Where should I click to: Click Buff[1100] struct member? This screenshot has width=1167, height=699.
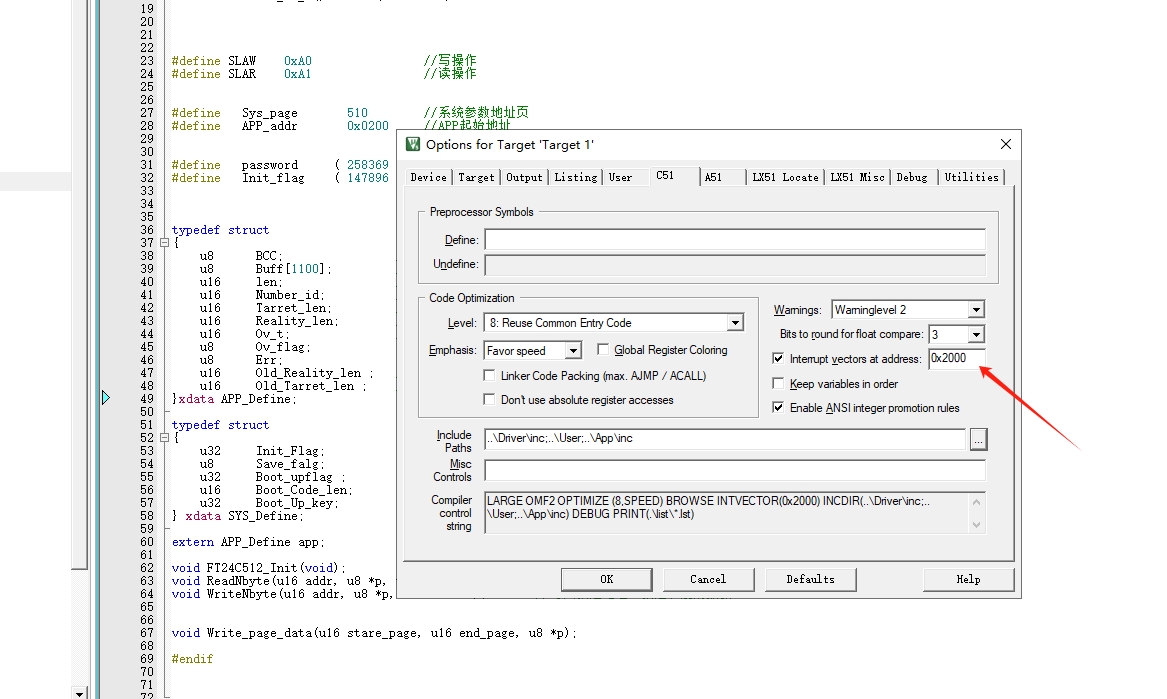tap(293, 269)
